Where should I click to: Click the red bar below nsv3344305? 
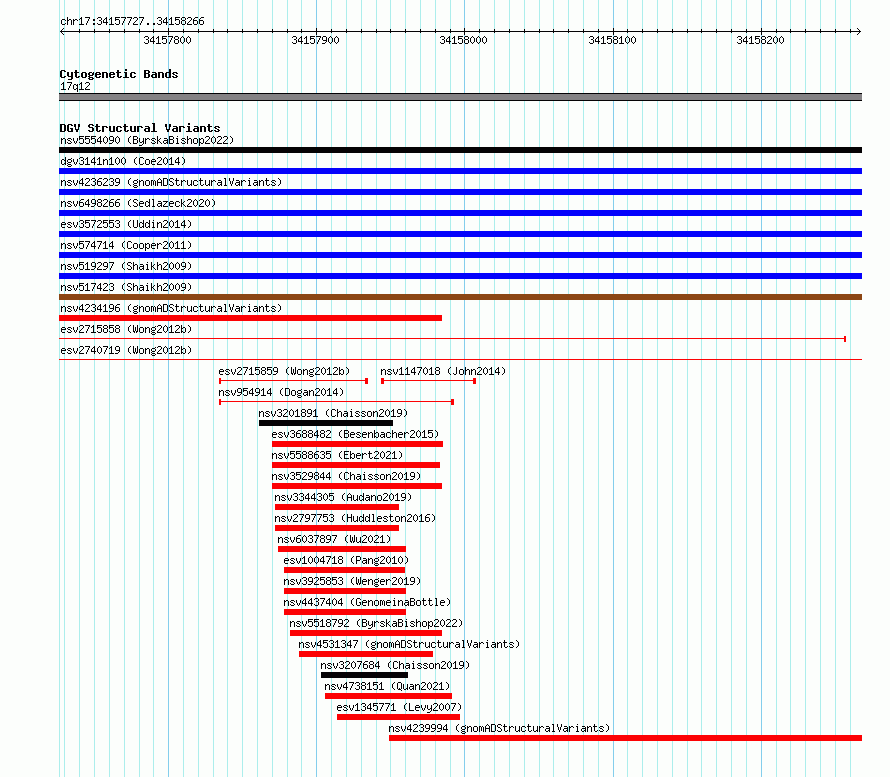[337, 507]
